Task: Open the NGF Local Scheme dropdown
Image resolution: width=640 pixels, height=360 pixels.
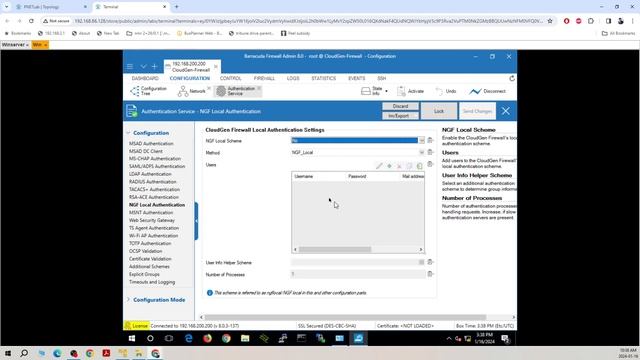Action: [x=421, y=140]
